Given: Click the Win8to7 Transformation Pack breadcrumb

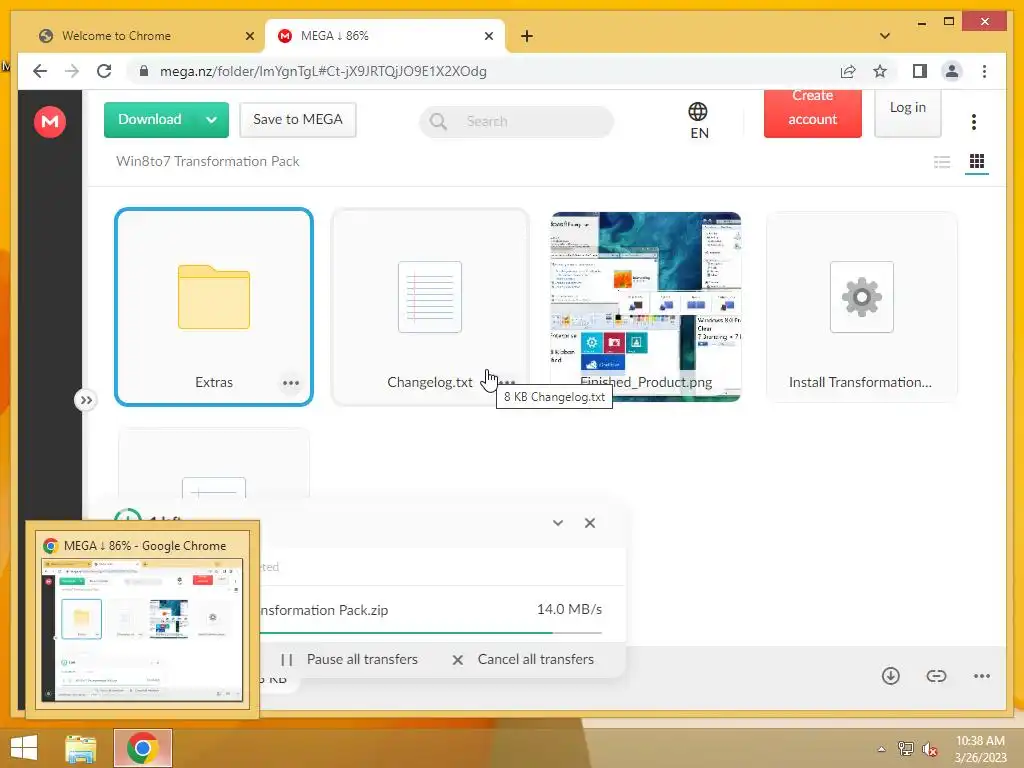Looking at the screenshot, I should click(x=208, y=161).
